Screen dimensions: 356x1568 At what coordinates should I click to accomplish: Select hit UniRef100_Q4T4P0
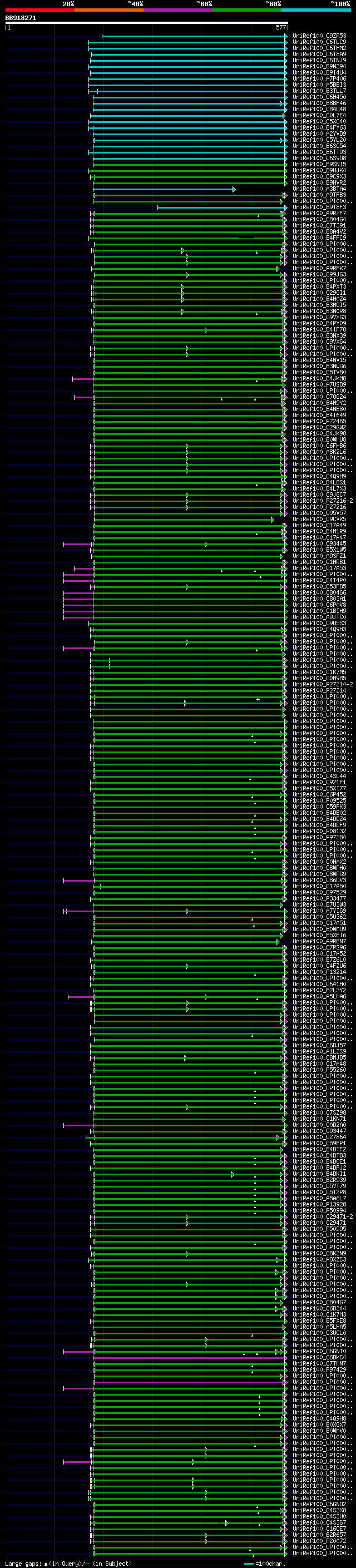click(319, 580)
